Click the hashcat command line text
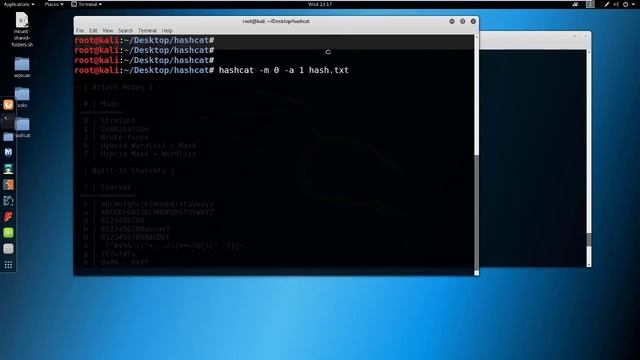The width and height of the screenshot is (640, 360). click(284, 70)
